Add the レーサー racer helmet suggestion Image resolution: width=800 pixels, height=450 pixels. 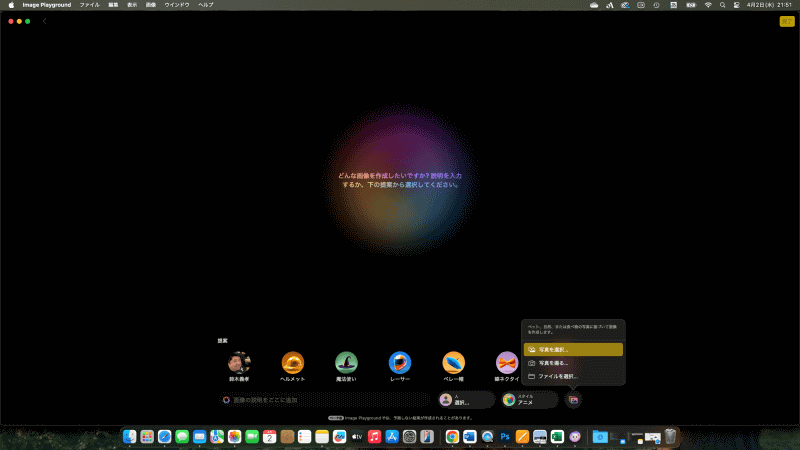tap(399, 363)
